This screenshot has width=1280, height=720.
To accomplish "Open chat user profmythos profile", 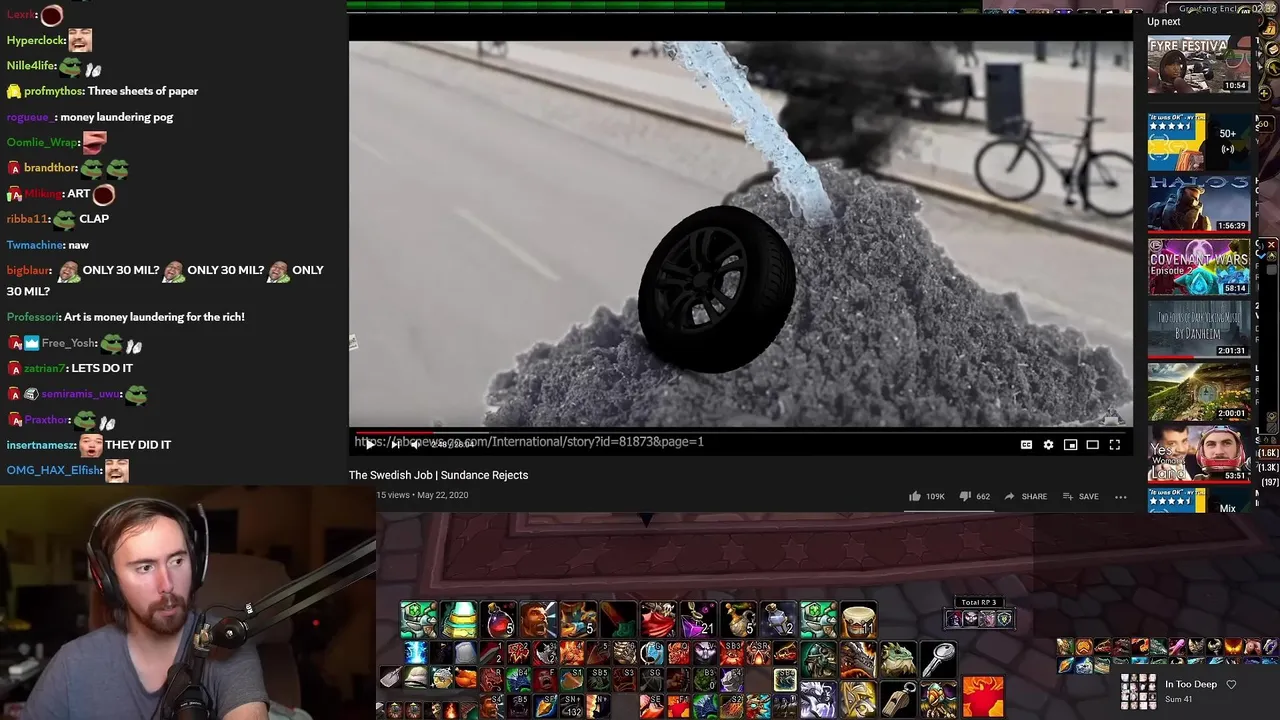I will 54,91.
